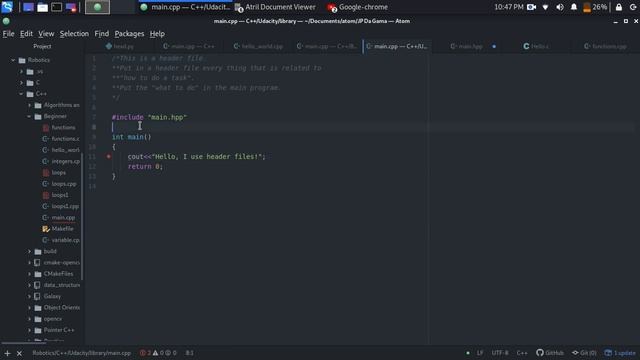640x360 pixels.
Task: Expand the Galaxy submodule folder
Action: coord(29,296)
